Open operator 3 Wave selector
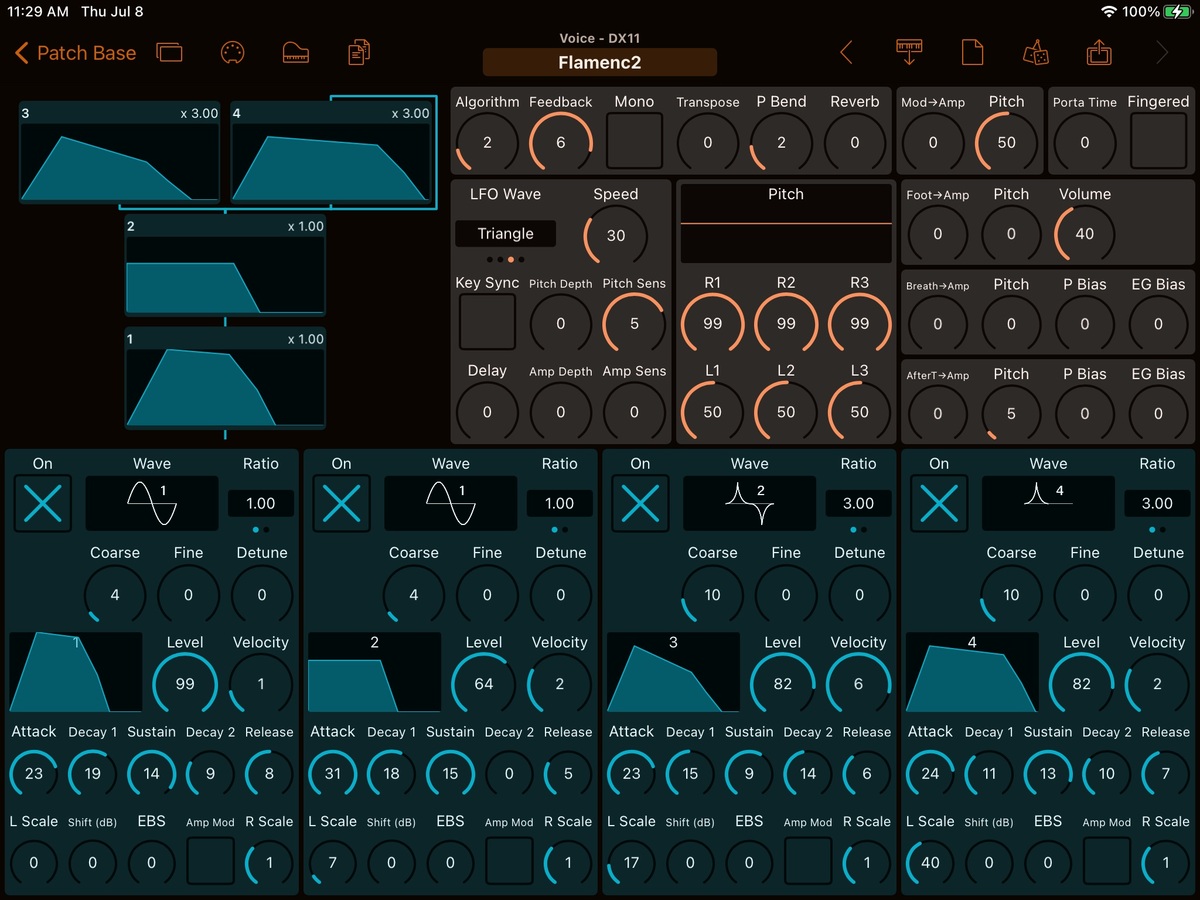Viewport: 1200px width, 900px height. [x=749, y=503]
